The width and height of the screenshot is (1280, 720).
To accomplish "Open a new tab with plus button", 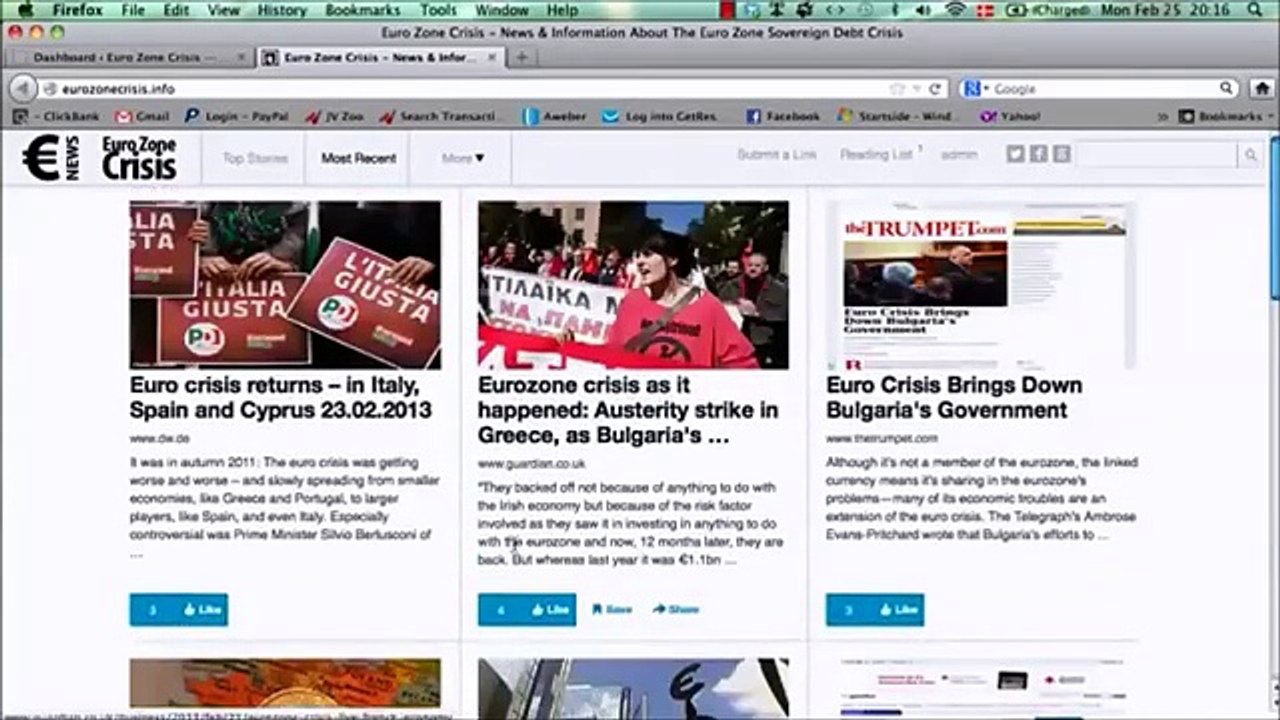I will click(521, 57).
